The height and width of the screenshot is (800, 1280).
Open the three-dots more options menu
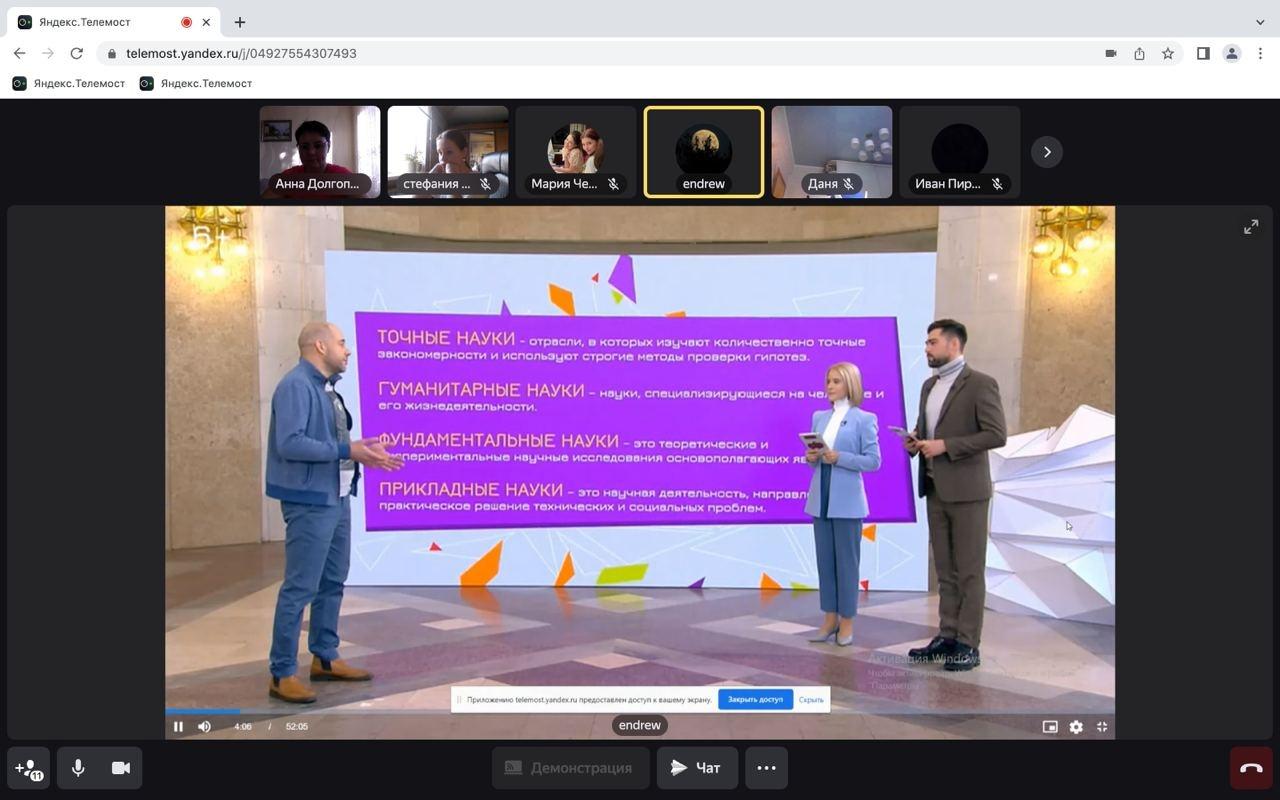click(x=766, y=768)
